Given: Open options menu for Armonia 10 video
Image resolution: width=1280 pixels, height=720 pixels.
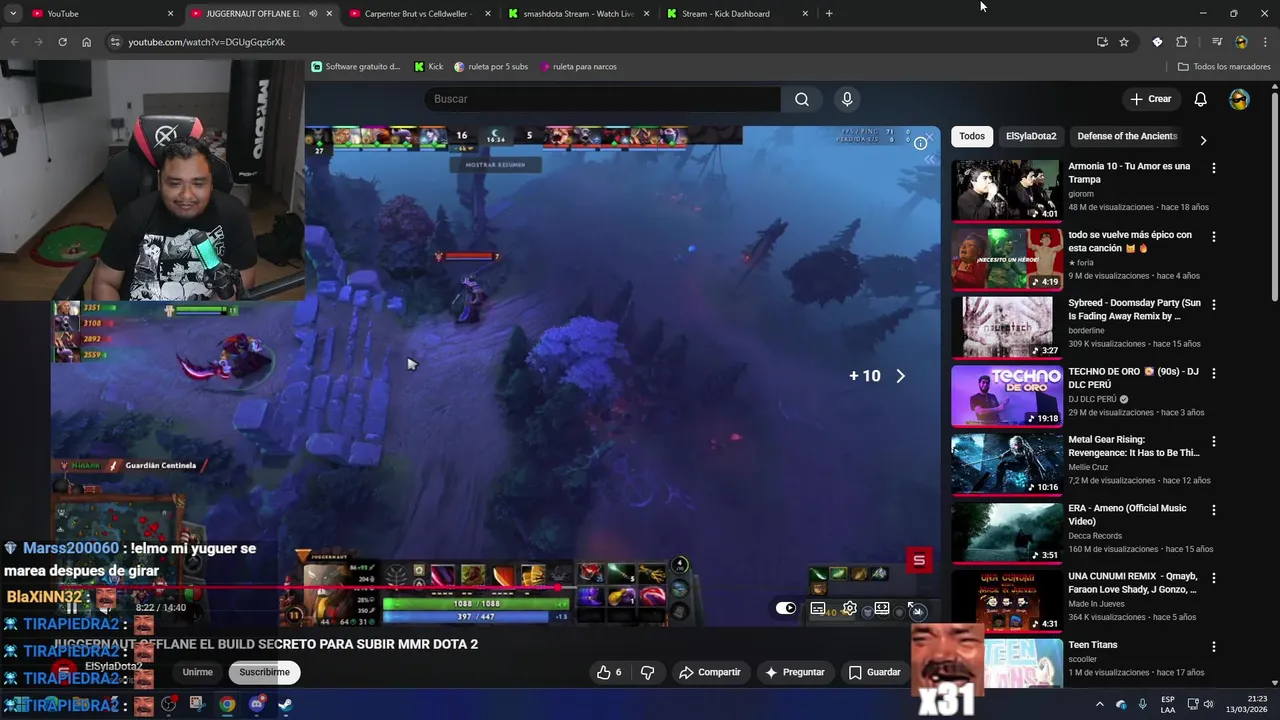Looking at the screenshot, I should (x=1214, y=168).
